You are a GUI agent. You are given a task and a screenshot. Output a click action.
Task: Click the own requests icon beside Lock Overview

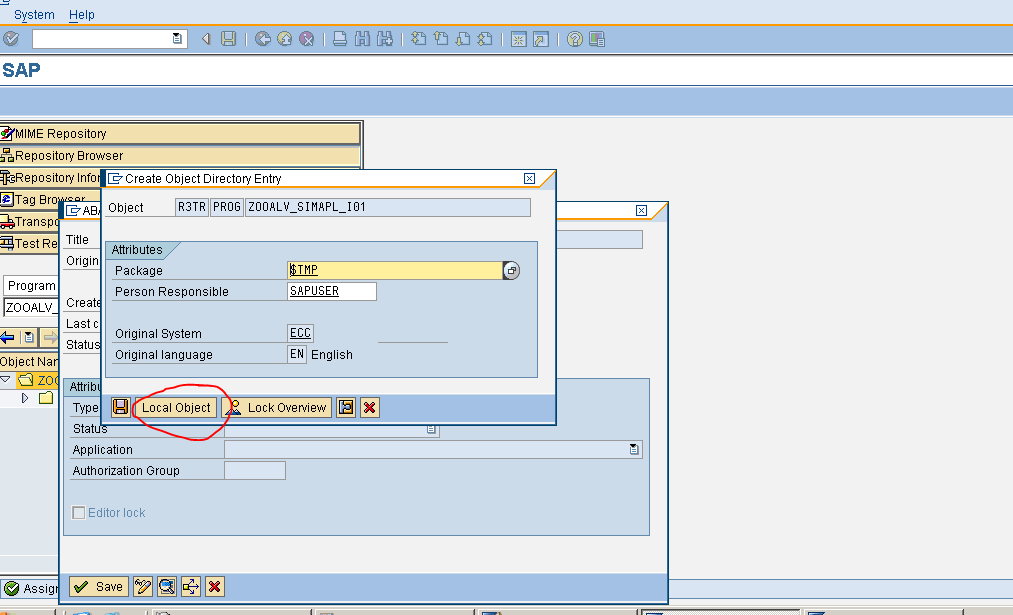tap(345, 407)
